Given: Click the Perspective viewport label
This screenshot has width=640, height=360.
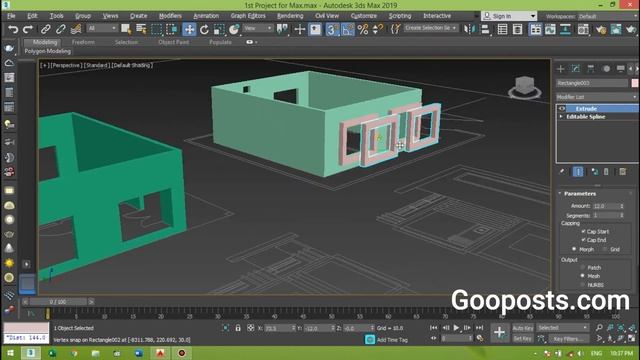Looking at the screenshot, I should coord(66,65).
